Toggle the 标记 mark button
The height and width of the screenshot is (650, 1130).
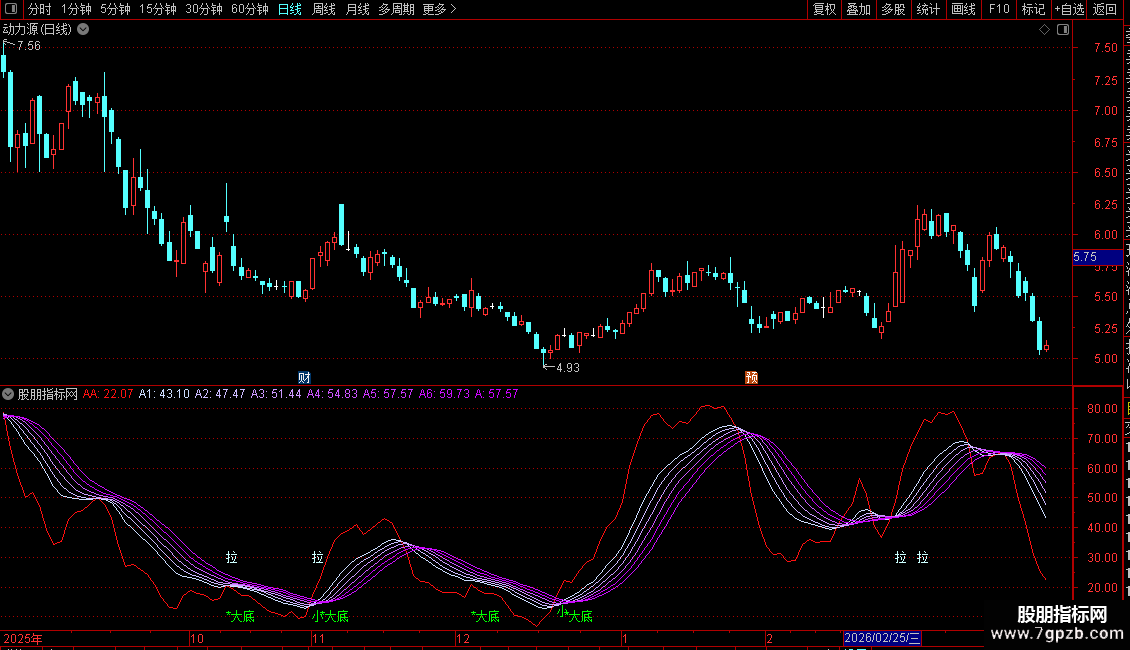coord(1032,10)
